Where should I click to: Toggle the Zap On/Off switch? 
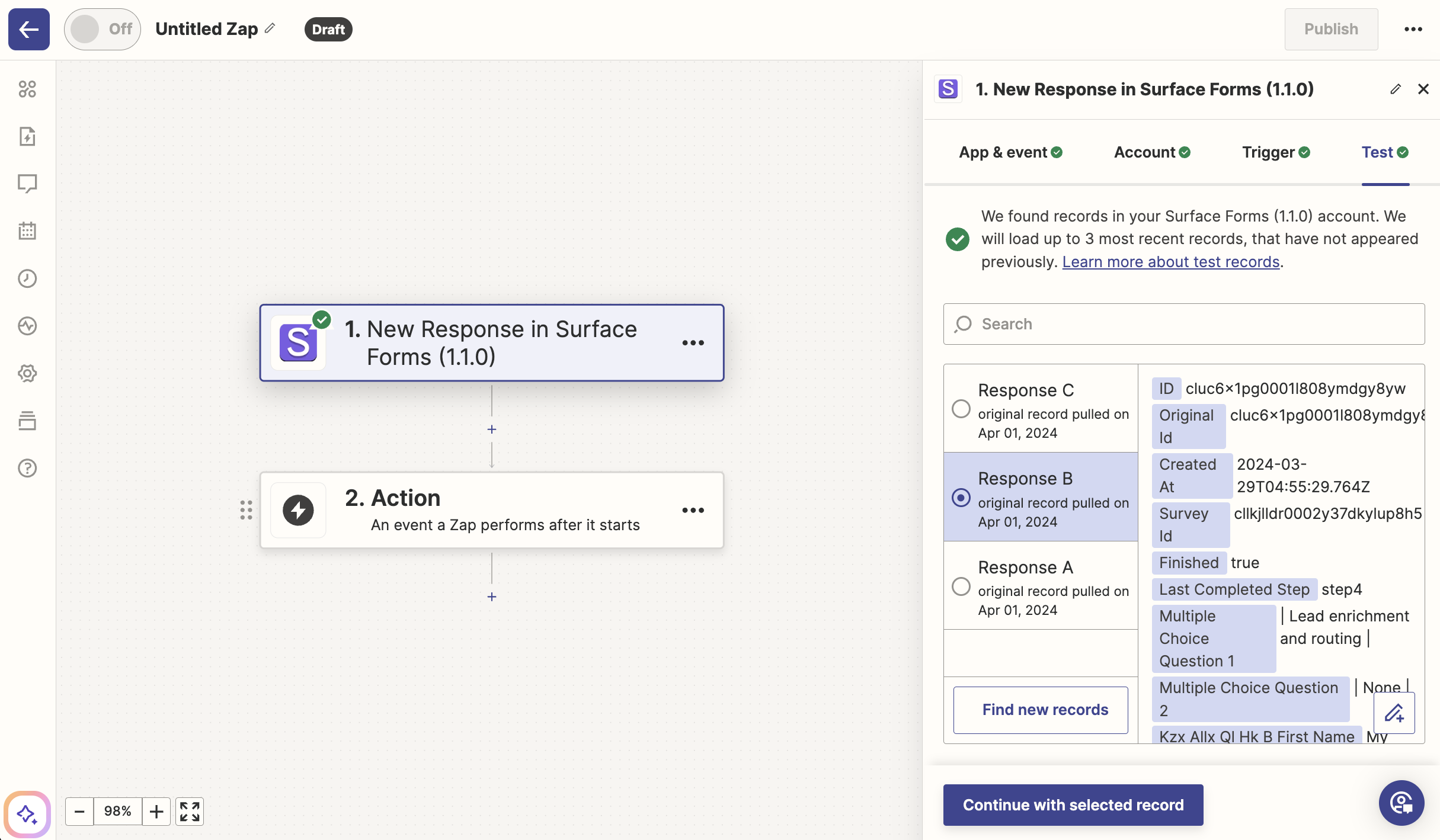102,29
